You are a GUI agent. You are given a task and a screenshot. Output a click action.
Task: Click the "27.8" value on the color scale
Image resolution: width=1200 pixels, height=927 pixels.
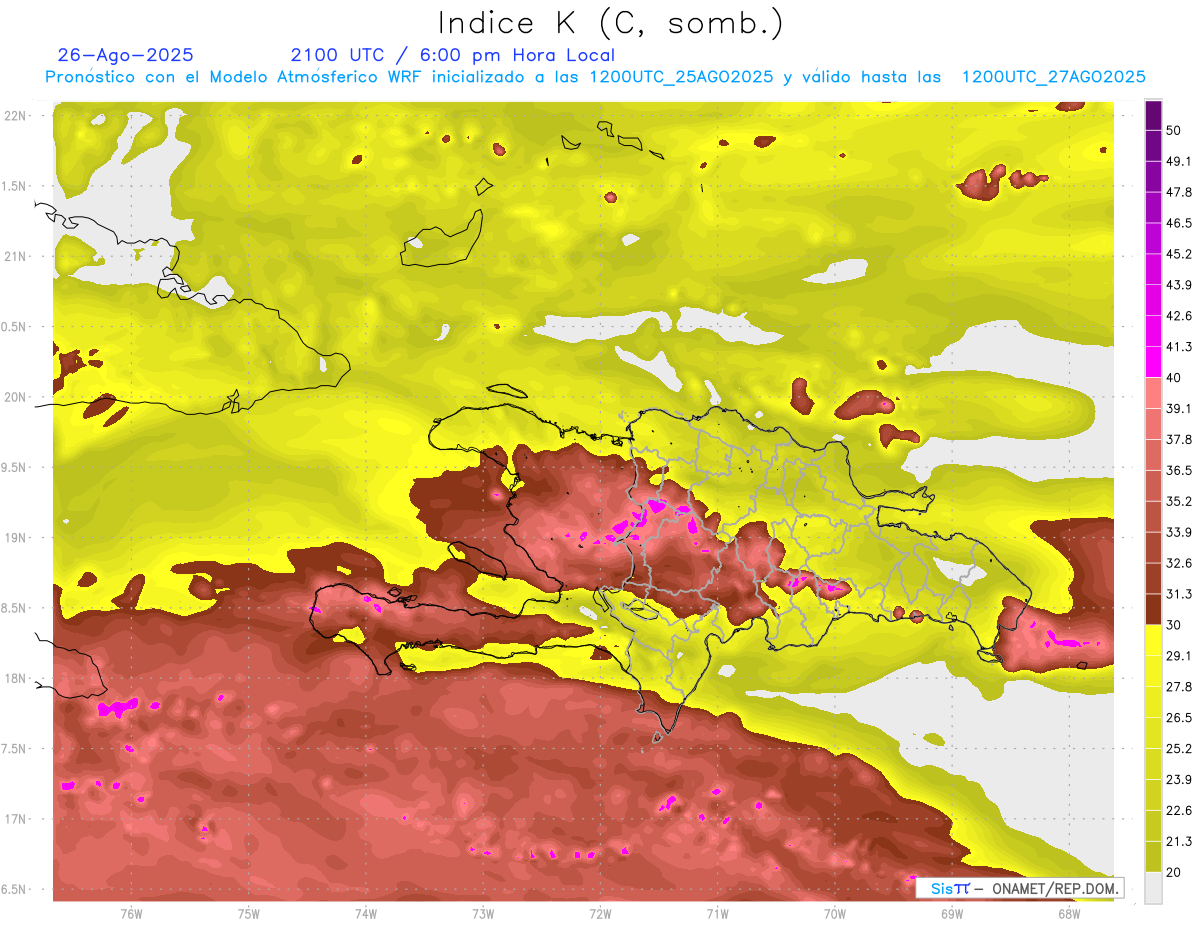tap(1178, 687)
